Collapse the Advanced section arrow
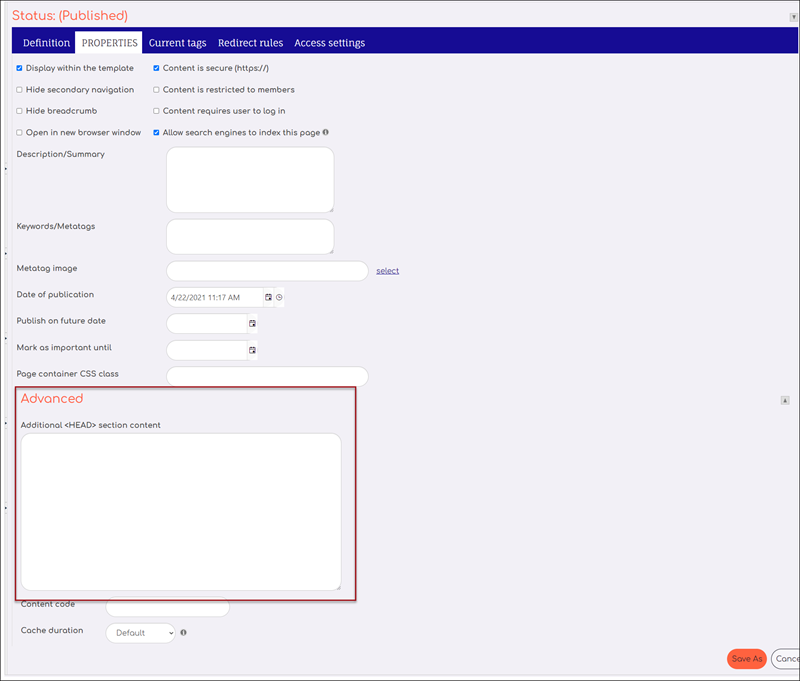The height and width of the screenshot is (681, 800). click(785, 400)
